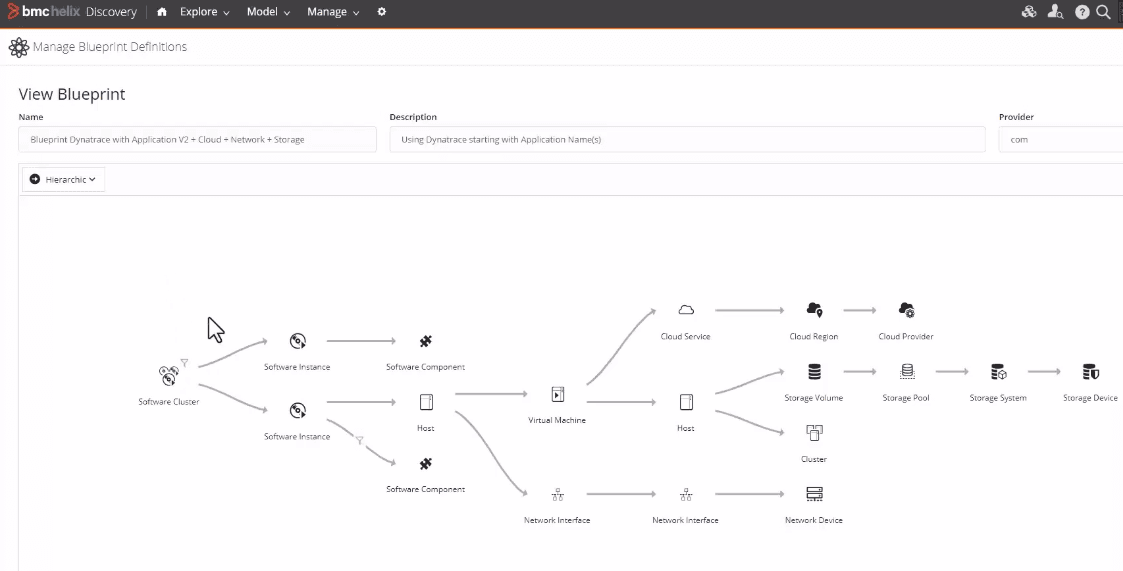1123x571 pixels.
Task: Select the Virtual Machine node icon
Action: point(558,394)
